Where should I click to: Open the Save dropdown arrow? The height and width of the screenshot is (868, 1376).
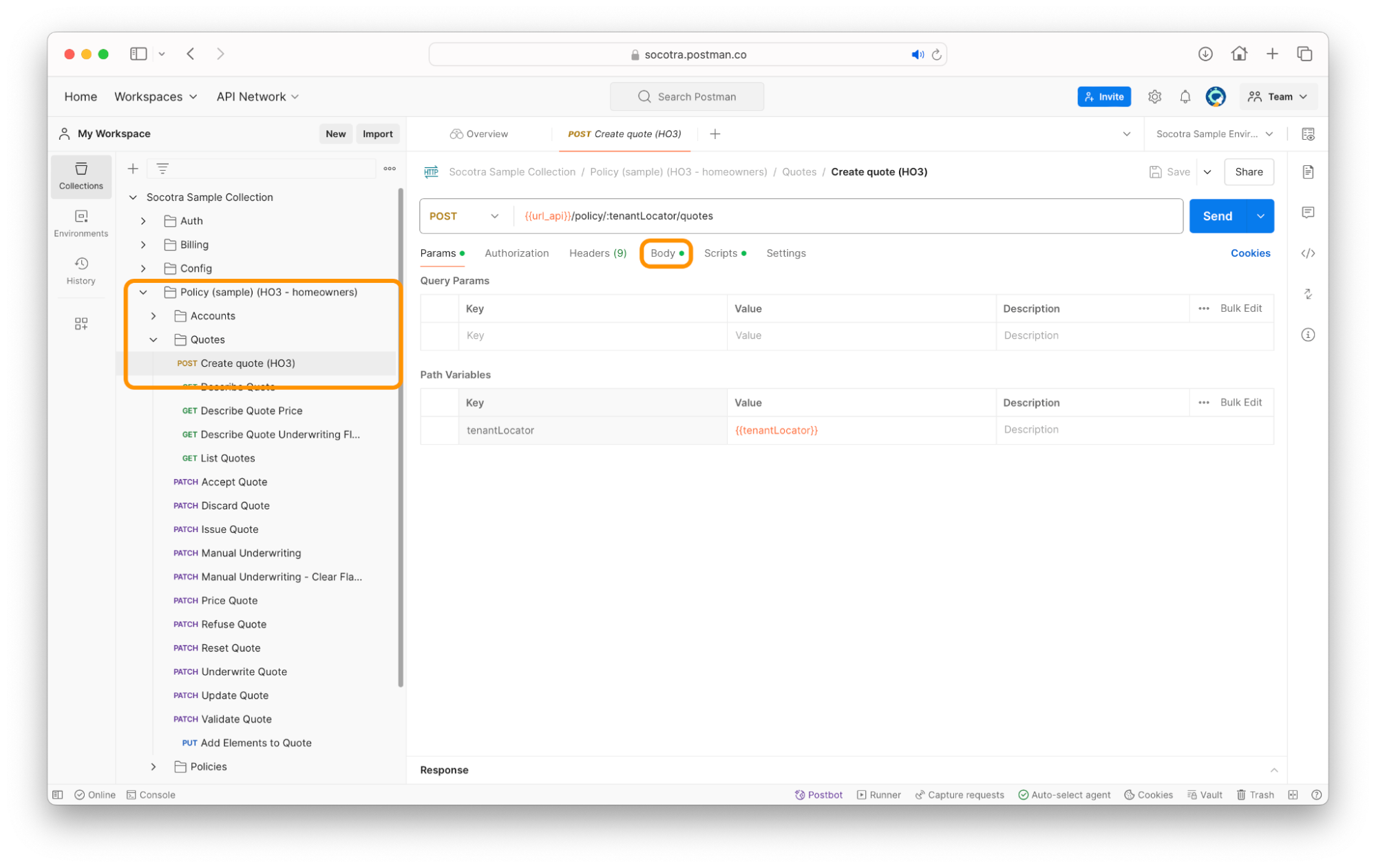point(1208,171)
